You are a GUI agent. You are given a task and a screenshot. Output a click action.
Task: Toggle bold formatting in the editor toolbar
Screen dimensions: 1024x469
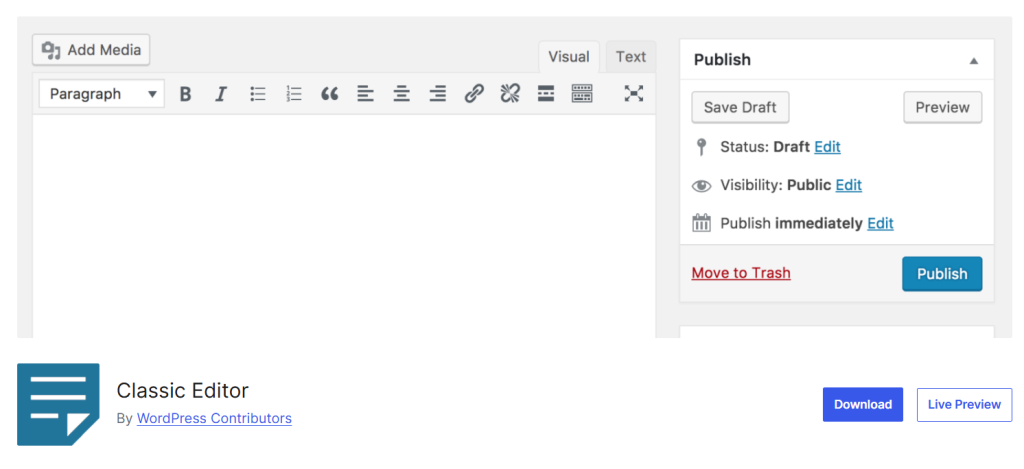pos(185,94)
